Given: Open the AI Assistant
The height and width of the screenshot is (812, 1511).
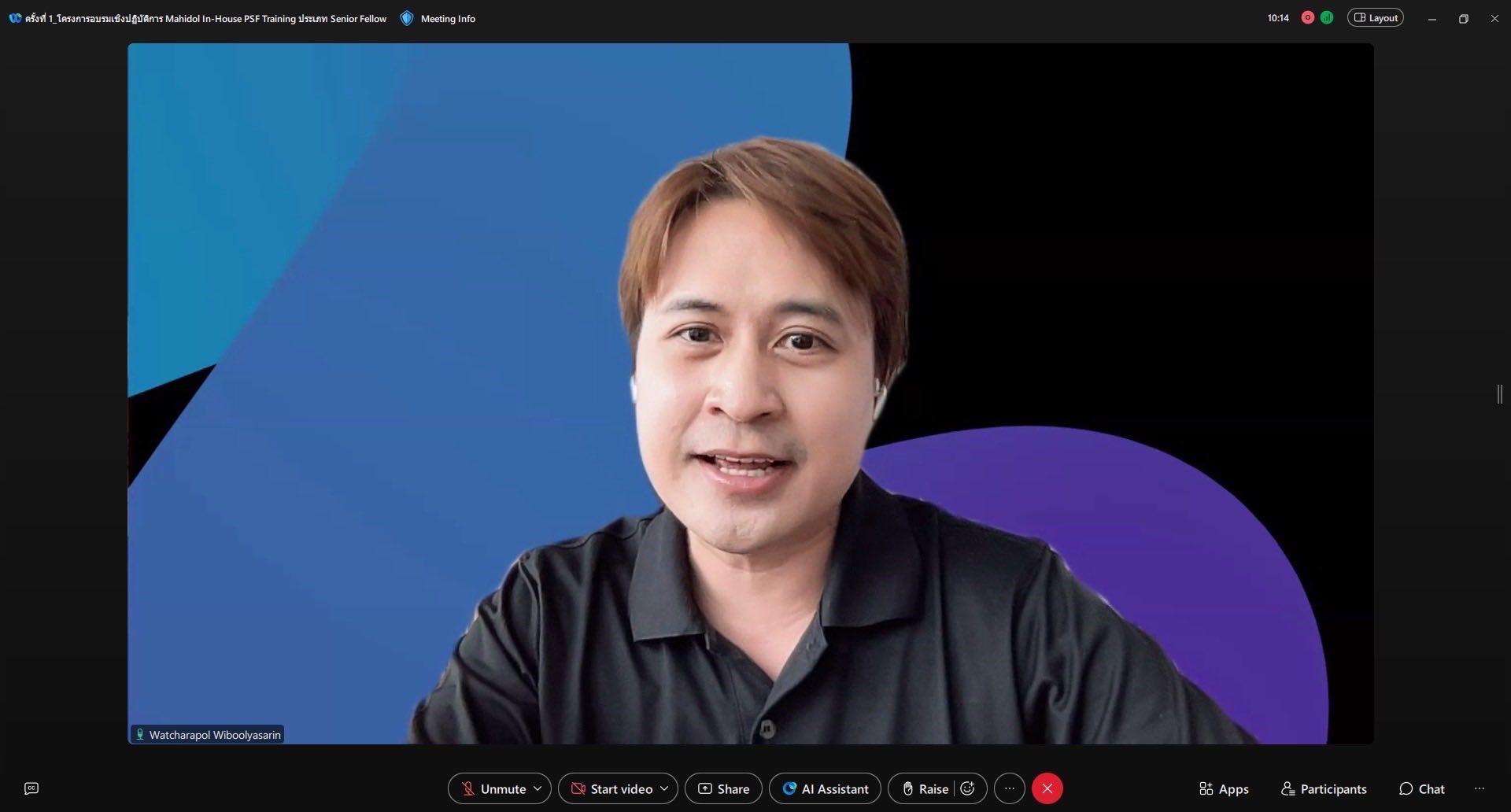Looking at the screenshot, I should [x=825, y=788].
